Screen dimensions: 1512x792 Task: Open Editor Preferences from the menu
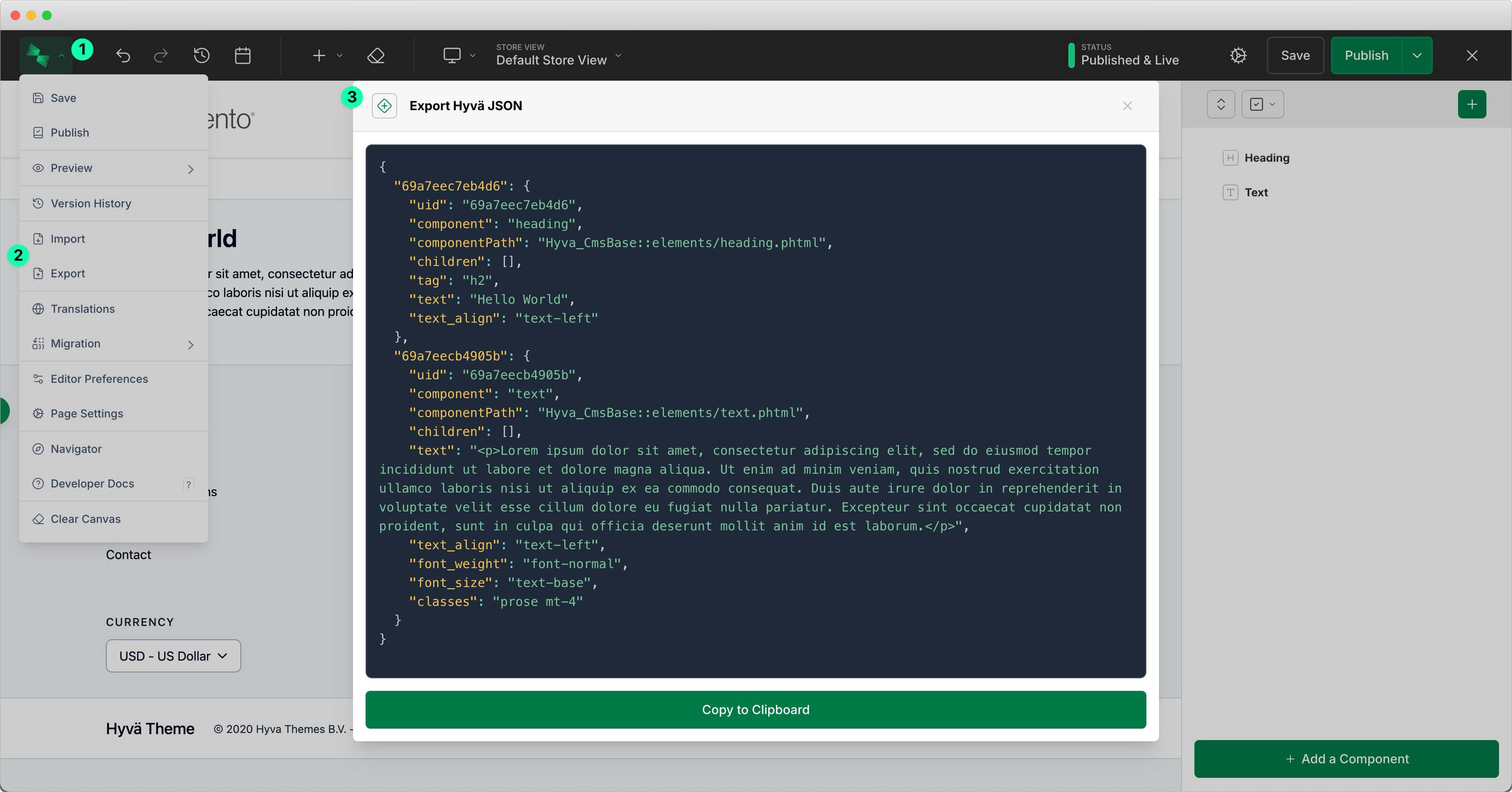(113, 379)
